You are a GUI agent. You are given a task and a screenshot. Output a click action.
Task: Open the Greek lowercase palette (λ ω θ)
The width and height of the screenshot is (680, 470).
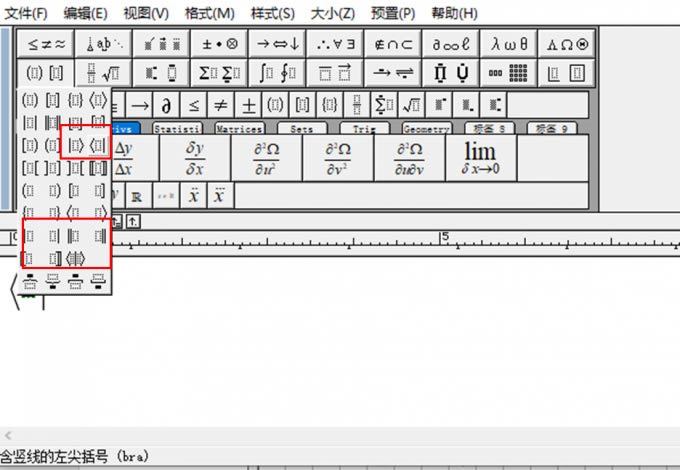tap(510, 44)
